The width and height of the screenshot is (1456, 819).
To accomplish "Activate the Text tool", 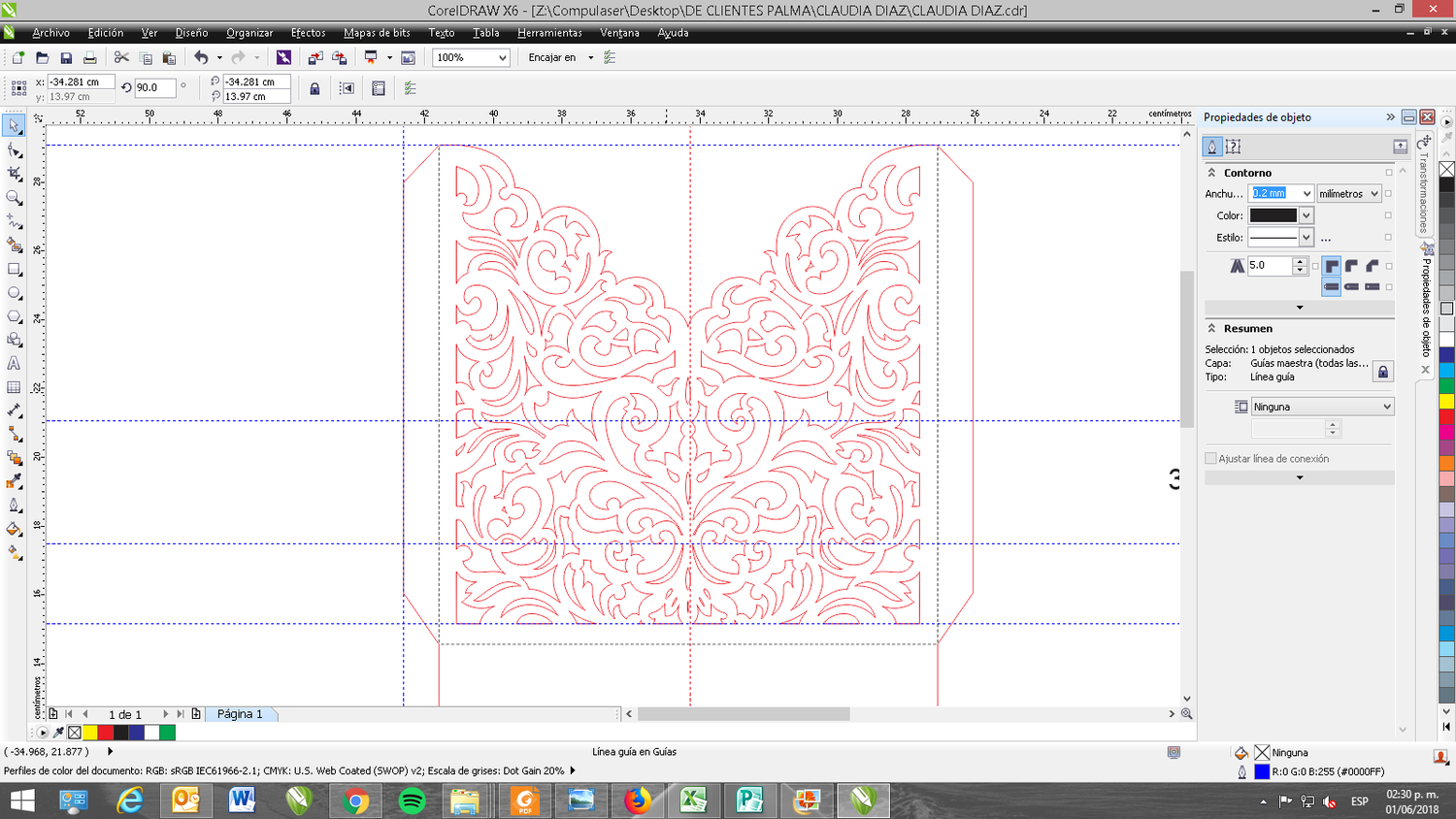I will click(x=14, y=364).
